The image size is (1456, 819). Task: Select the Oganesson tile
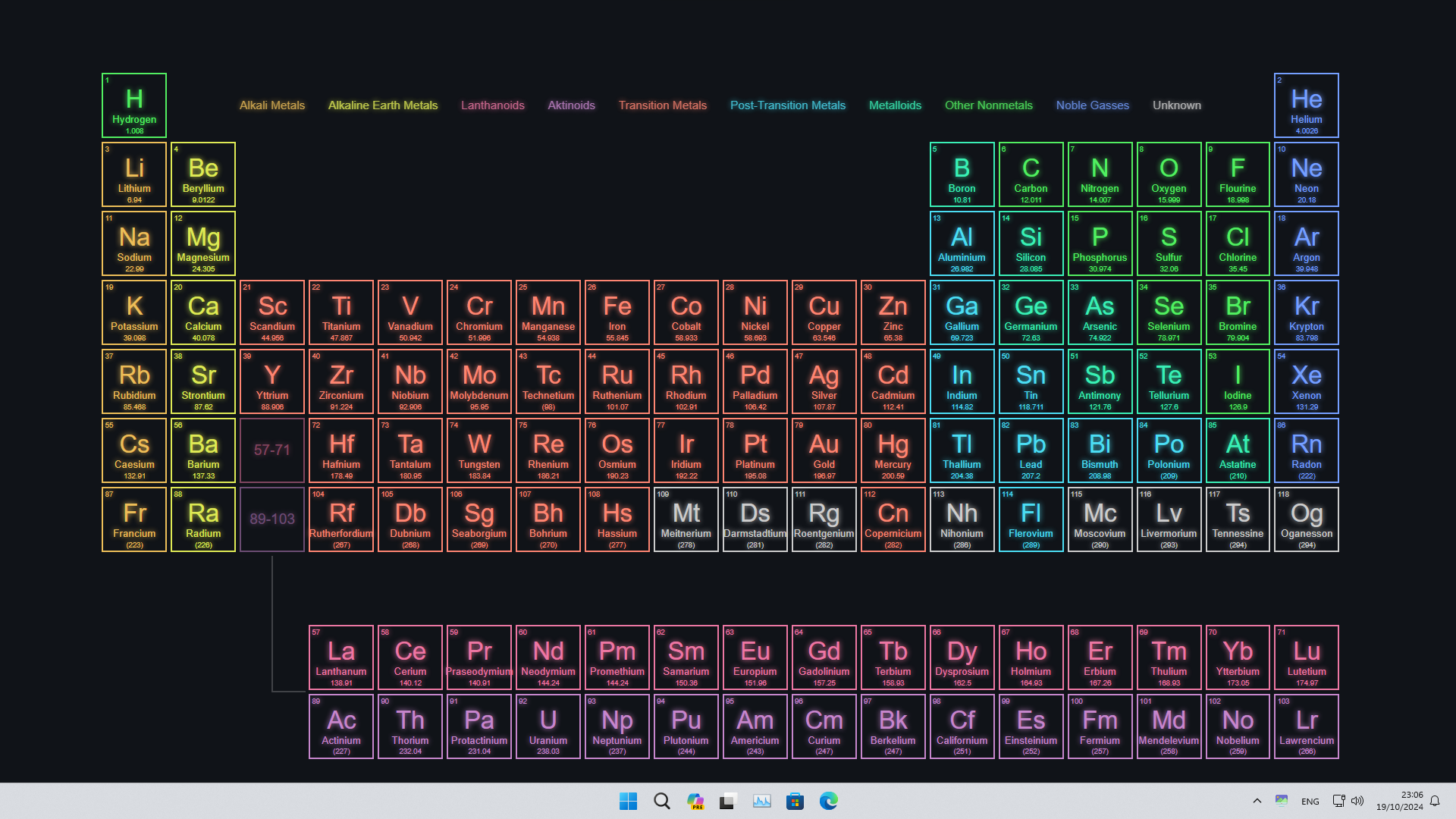click(1307, 519)
